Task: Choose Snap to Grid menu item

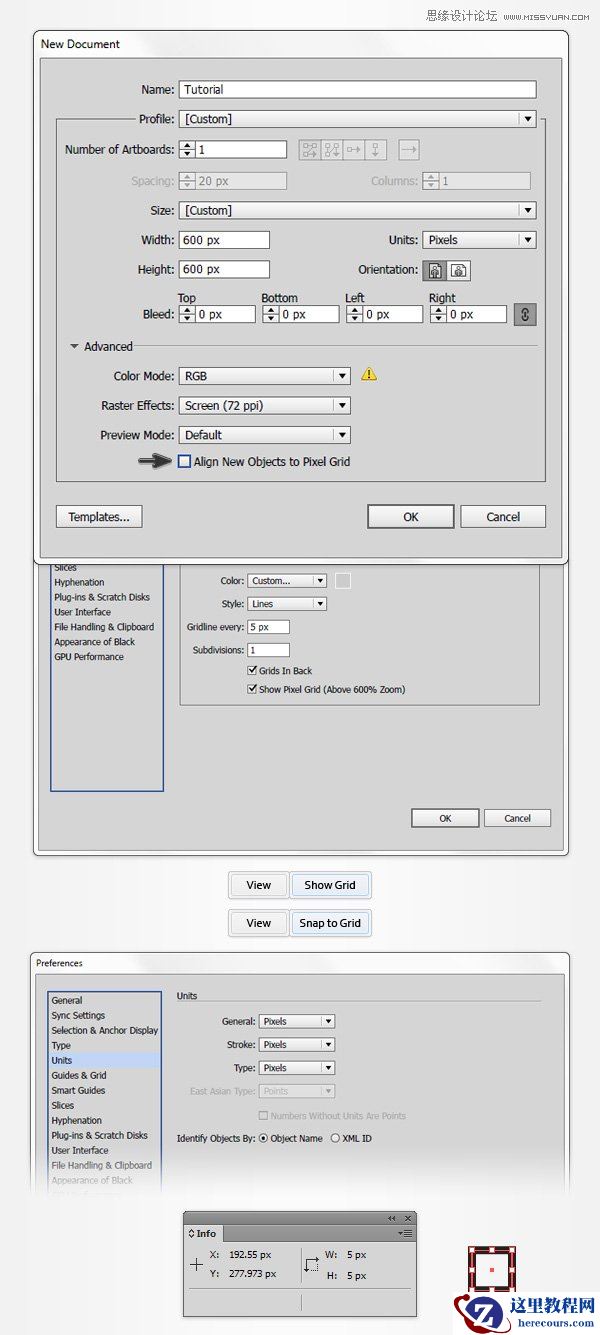Action: pos(330,923)
